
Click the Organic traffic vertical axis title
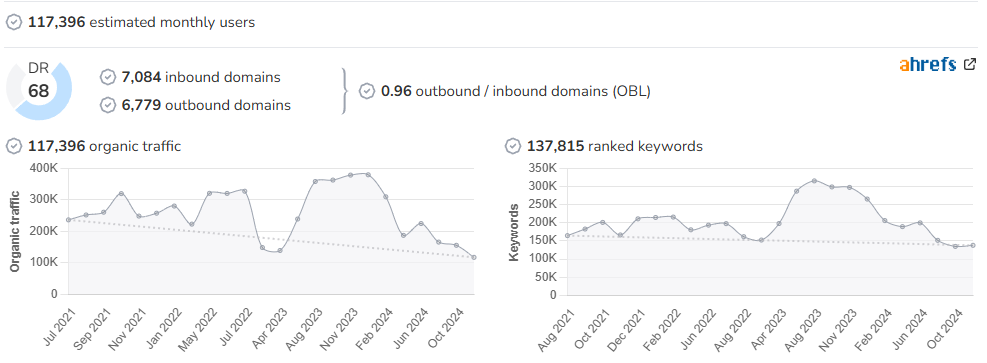click(x=14, y=232)
